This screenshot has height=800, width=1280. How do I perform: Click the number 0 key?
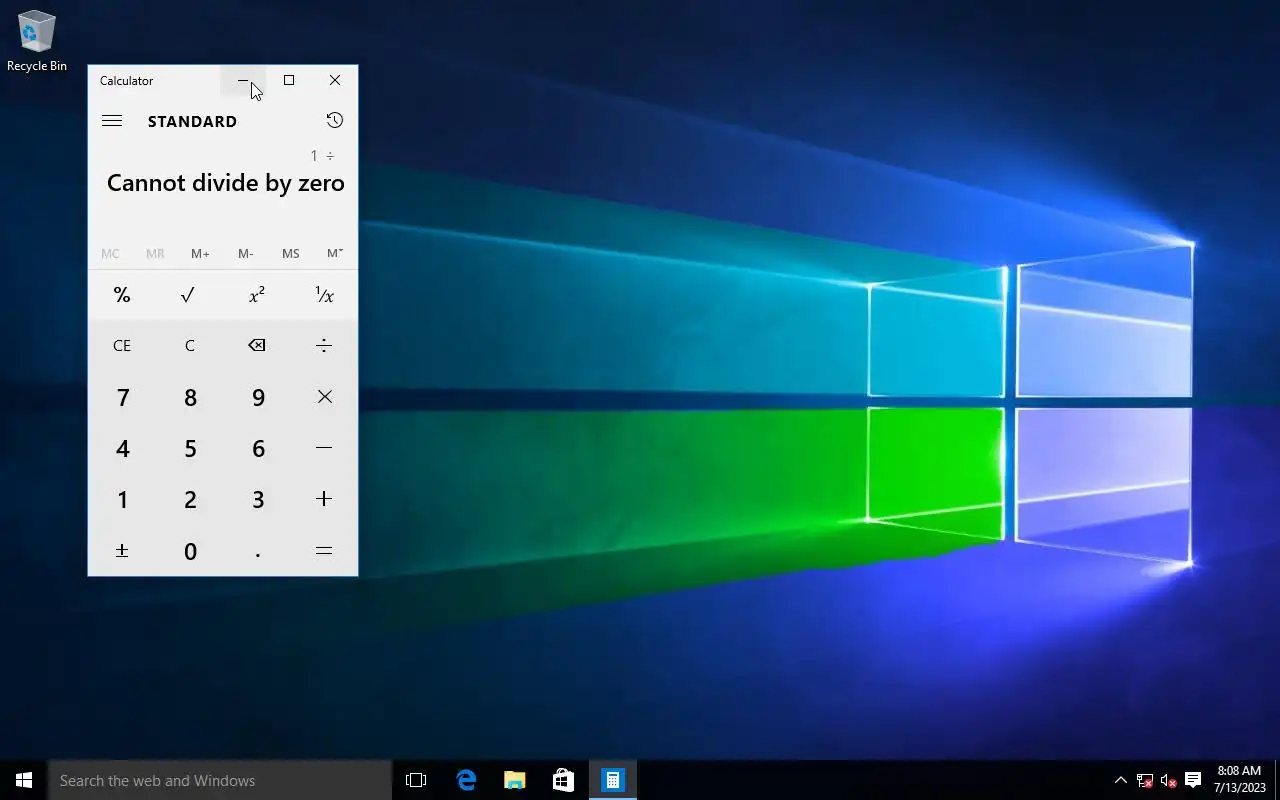tap(189, 551)
